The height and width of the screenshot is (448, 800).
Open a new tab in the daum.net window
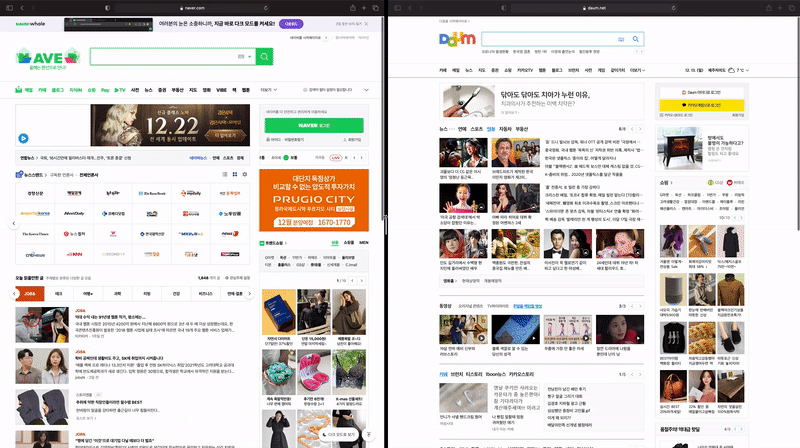(x=780, y=8)
